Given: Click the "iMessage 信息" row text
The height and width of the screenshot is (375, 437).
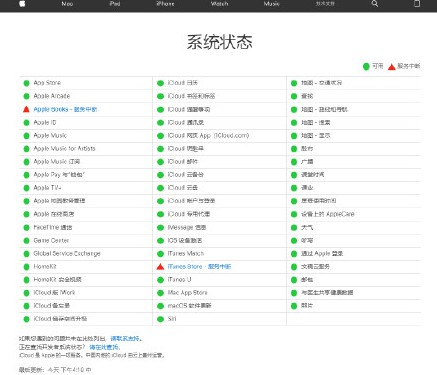Looking at the screenshot, I should click(x=187, y=227).
